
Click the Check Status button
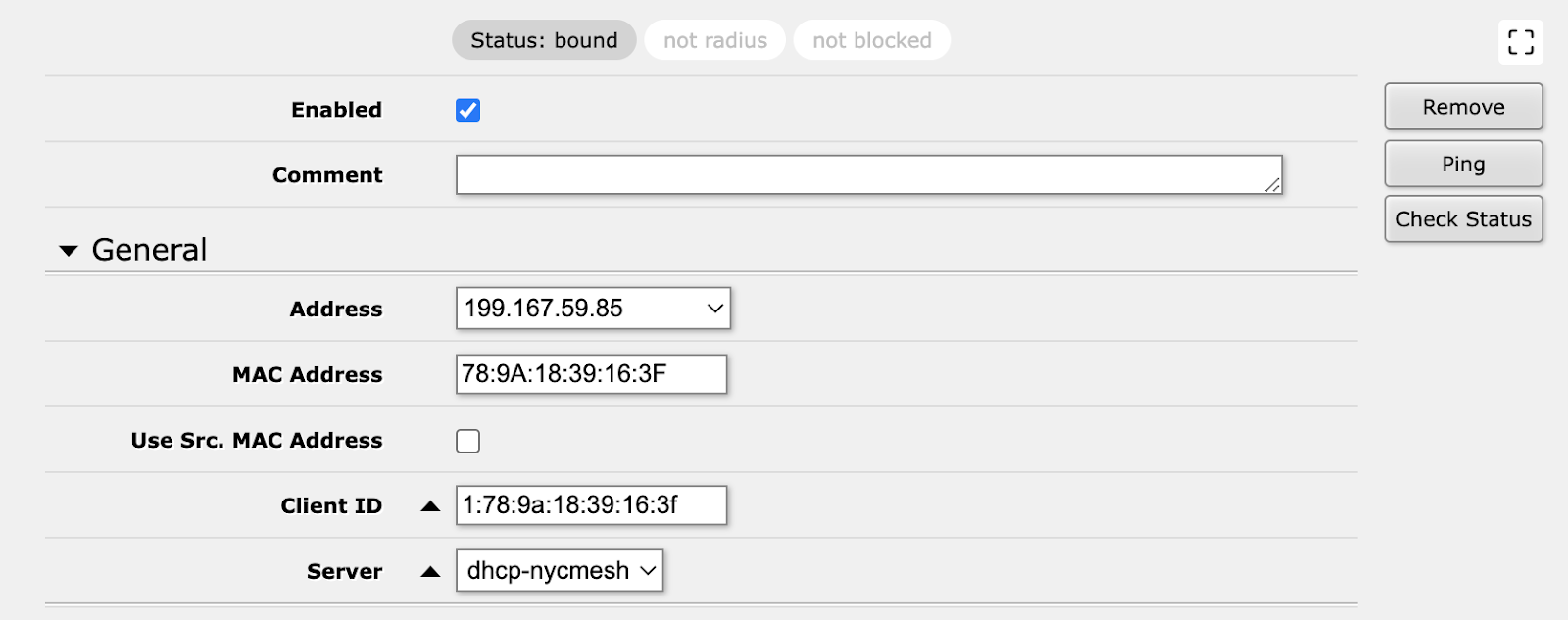pyautogui.click(x=1463, y=219)
